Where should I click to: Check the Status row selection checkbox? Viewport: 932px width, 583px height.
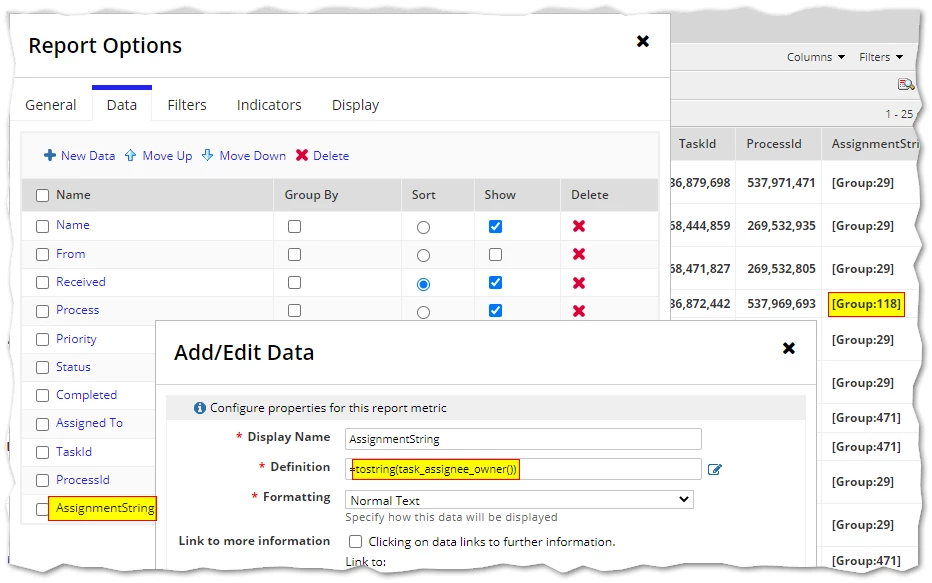42,367
